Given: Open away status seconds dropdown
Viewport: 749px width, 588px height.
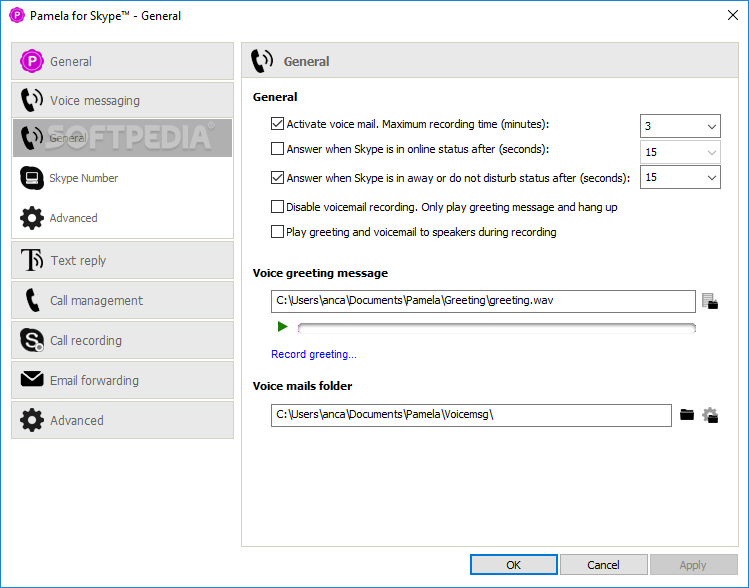Looking at the screenshot, I should point(680,177).
